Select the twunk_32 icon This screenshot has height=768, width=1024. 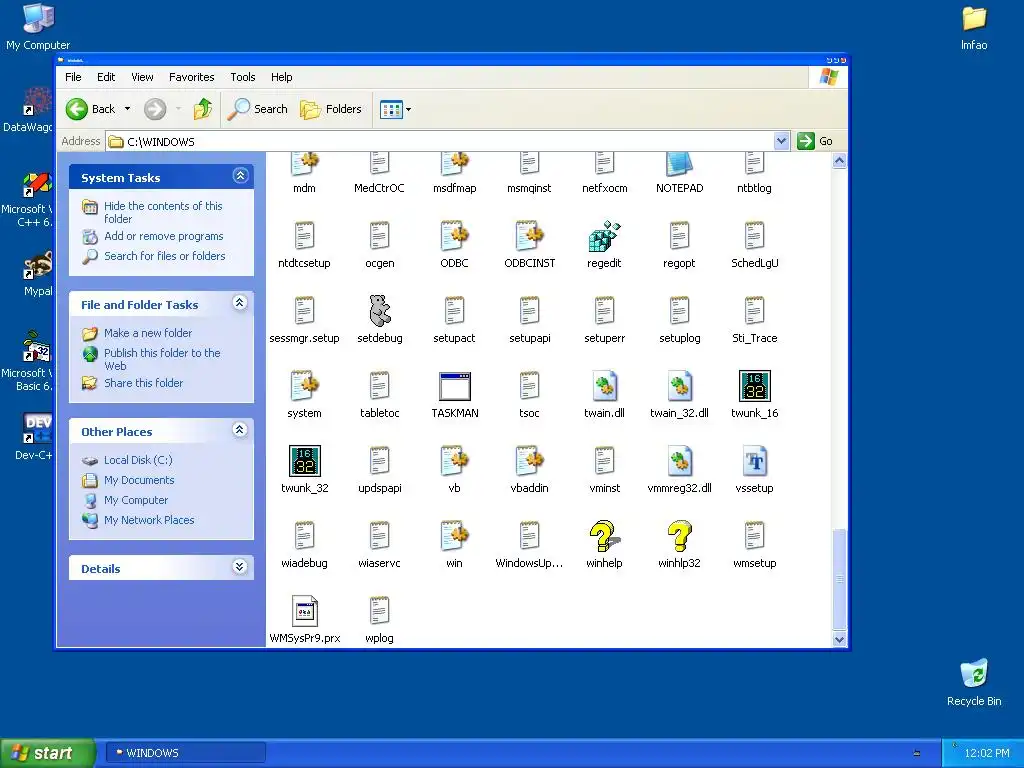pos(304,461)
